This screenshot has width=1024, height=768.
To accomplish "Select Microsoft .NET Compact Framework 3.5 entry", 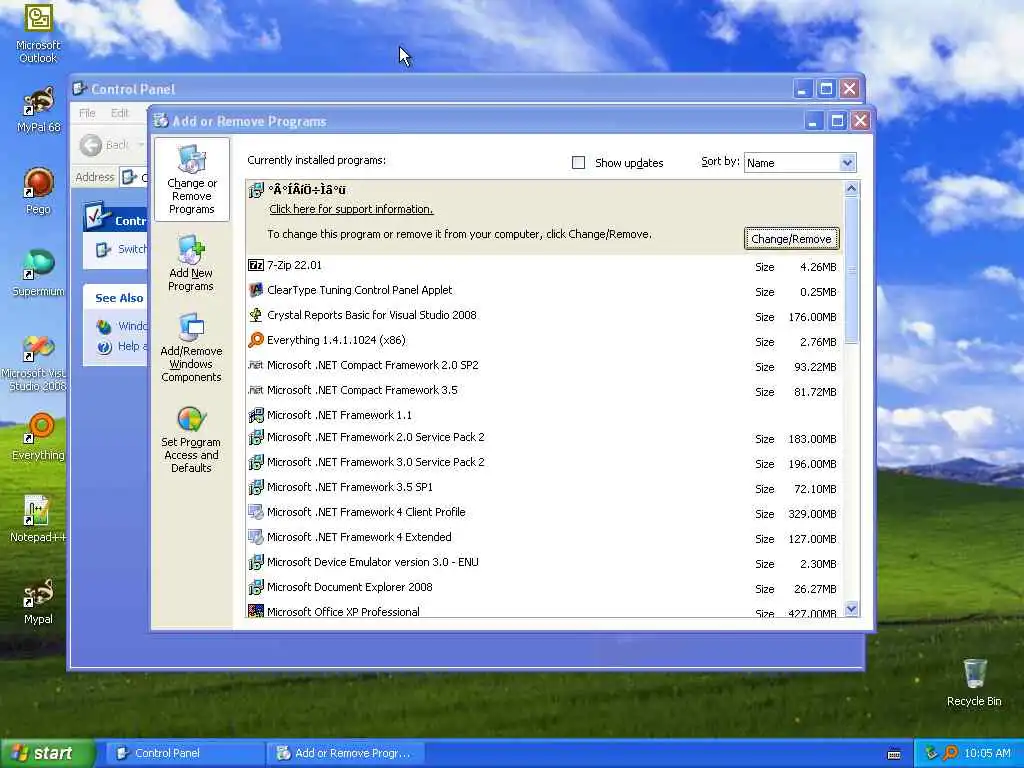I will [544, 391].
